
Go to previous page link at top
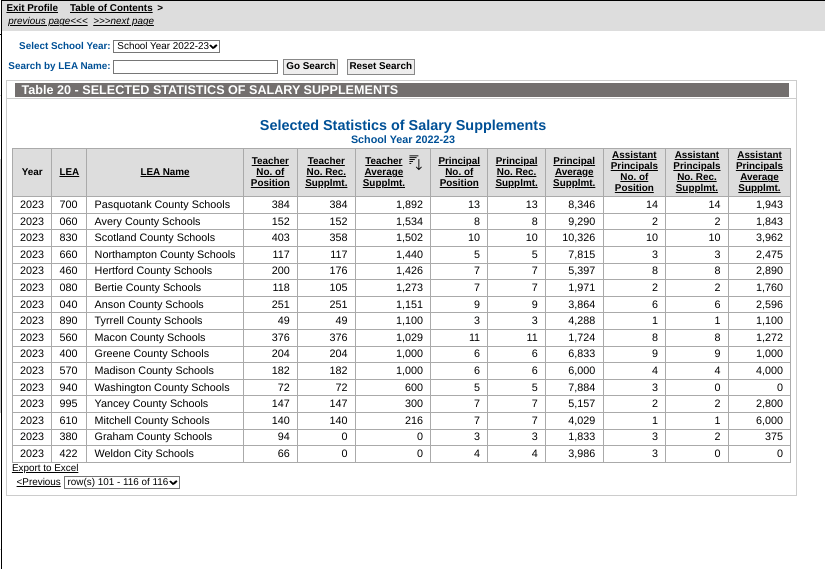(x=48, y=21)
